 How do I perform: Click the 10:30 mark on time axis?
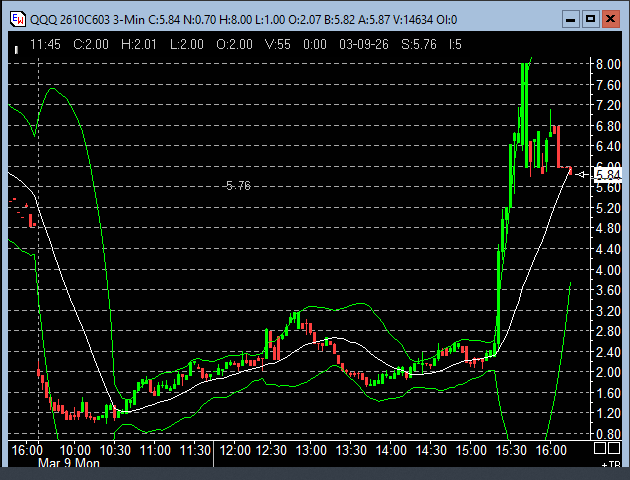pos(115,451)
